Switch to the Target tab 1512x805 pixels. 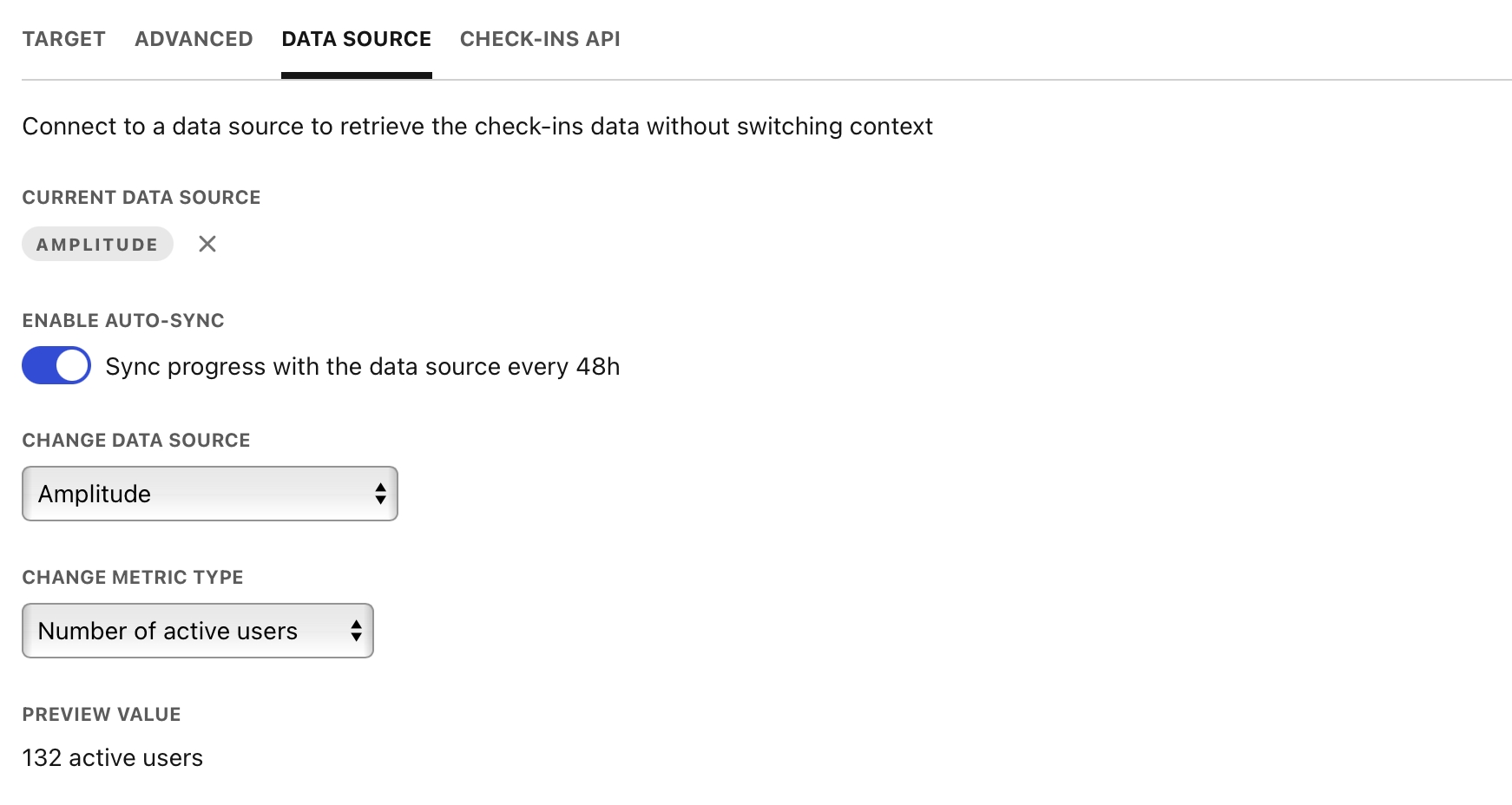(x=64, y=39)
